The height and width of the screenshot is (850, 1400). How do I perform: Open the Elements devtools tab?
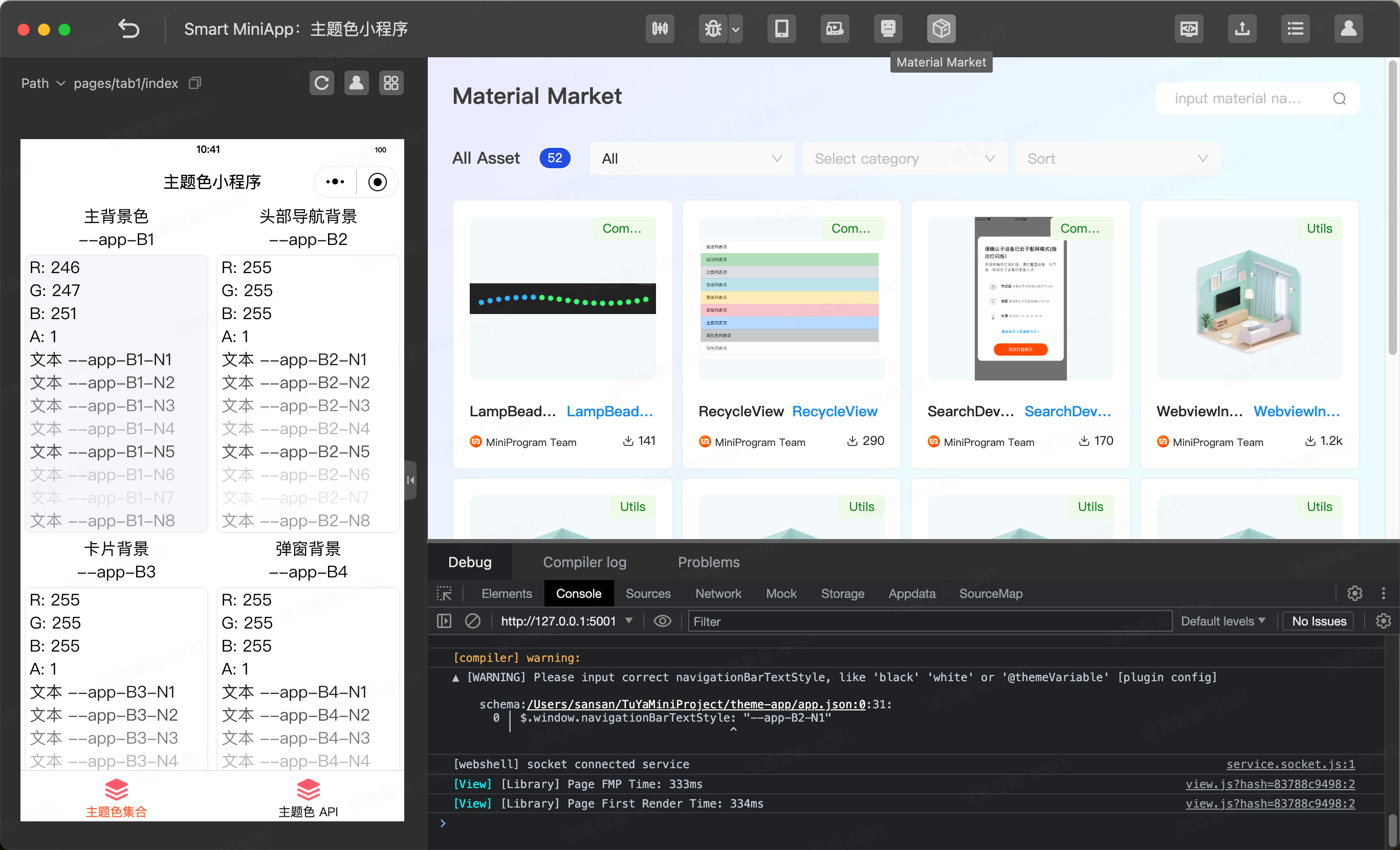506,593
